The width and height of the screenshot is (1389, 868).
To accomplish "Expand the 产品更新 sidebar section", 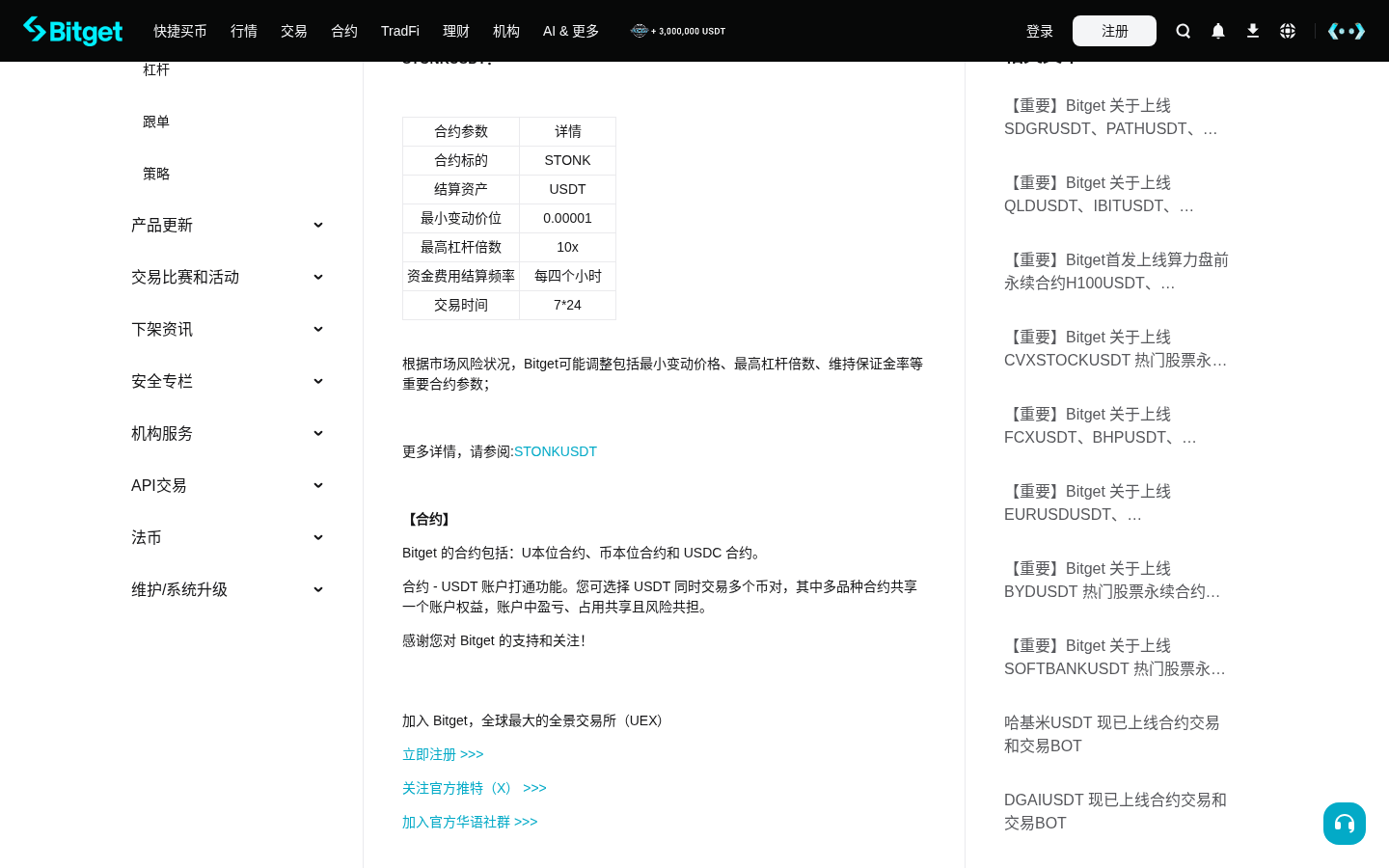I will pyautogui.click(x=228, y=225).
